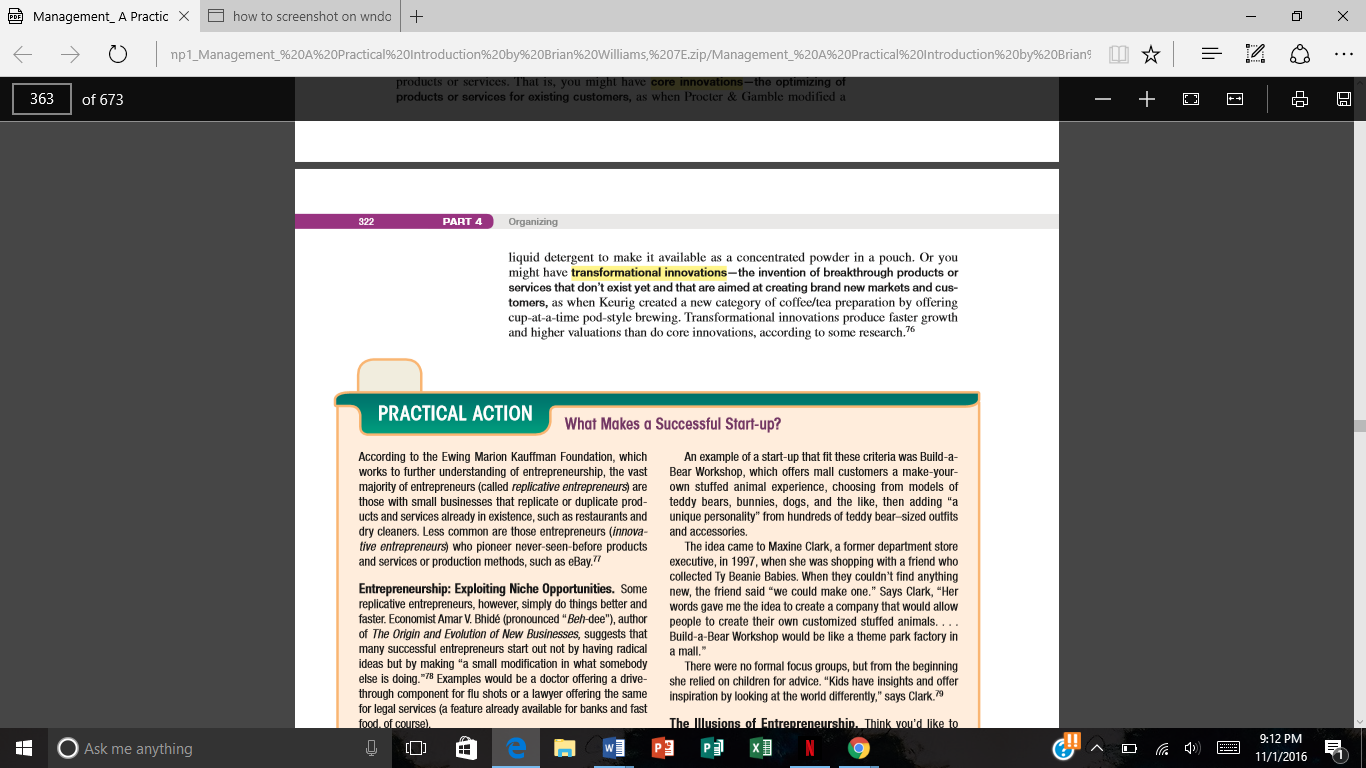Open a new tab with the plus button
Screen dimensions: 1366x768
pyautogui.click(x=416, y=16)
